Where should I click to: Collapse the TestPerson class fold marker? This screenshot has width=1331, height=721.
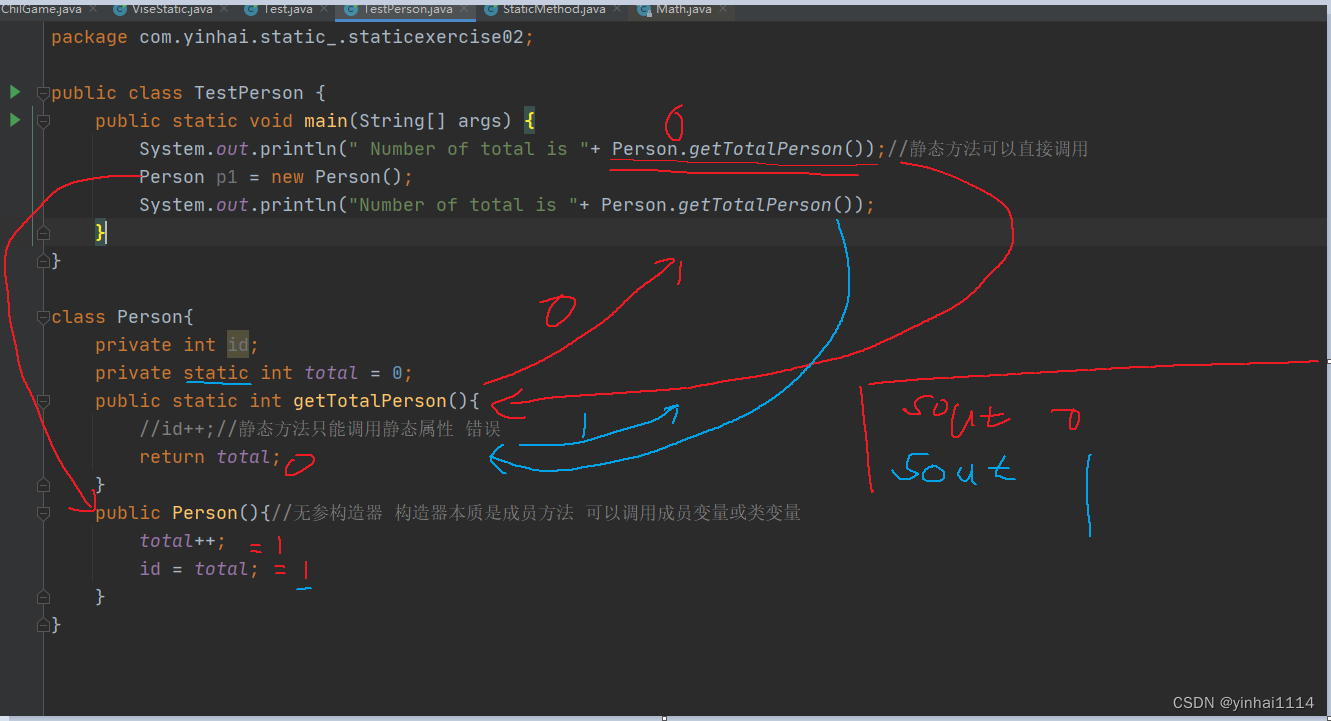42,93
